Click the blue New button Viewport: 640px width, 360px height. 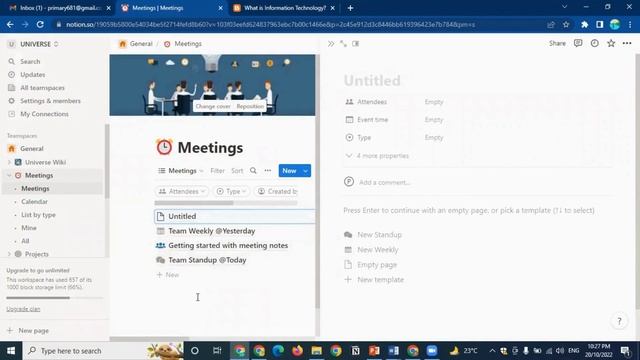tap(289, 171)
